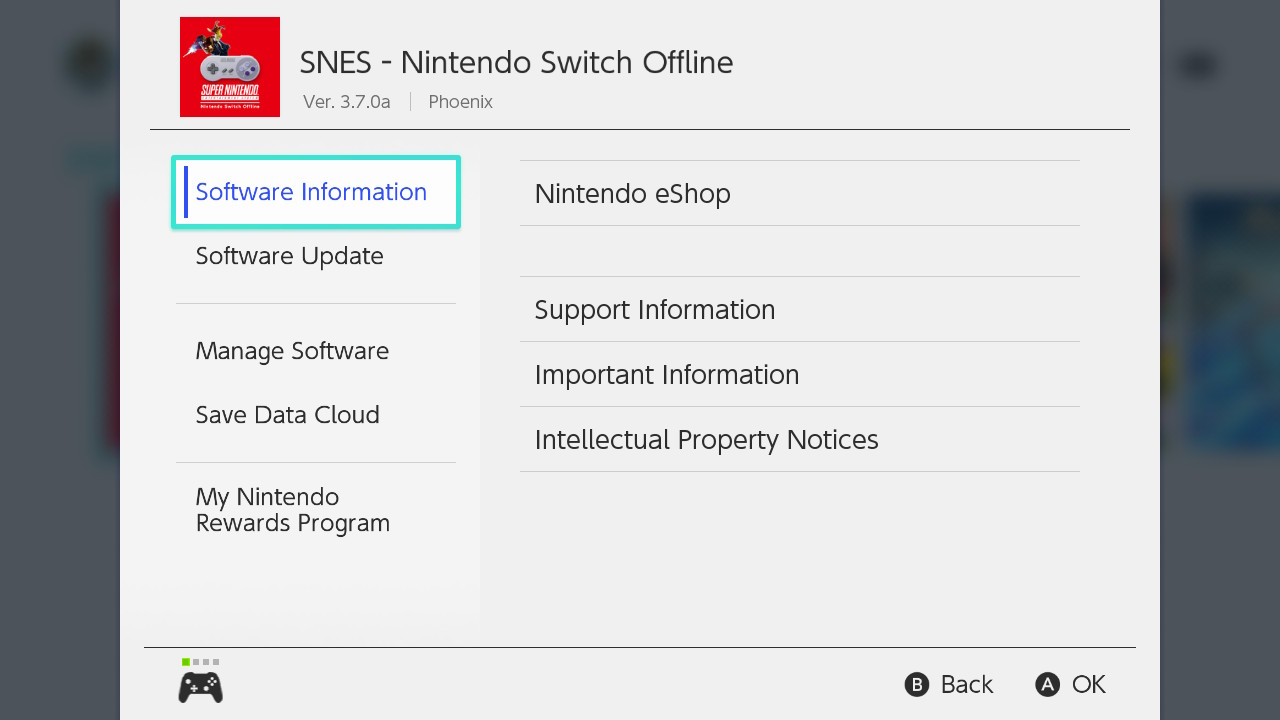The height and width of the screenshot is (720, 1280).
Task: Select the Save Data Cloud option
Action: coord(316,415)
